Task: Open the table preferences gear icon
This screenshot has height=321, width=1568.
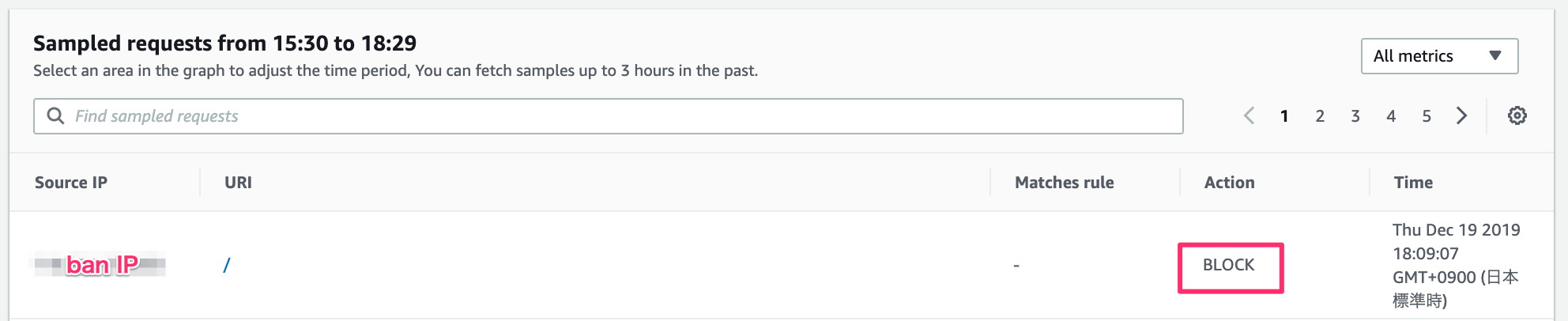Action: click(x=1517, y=116)
